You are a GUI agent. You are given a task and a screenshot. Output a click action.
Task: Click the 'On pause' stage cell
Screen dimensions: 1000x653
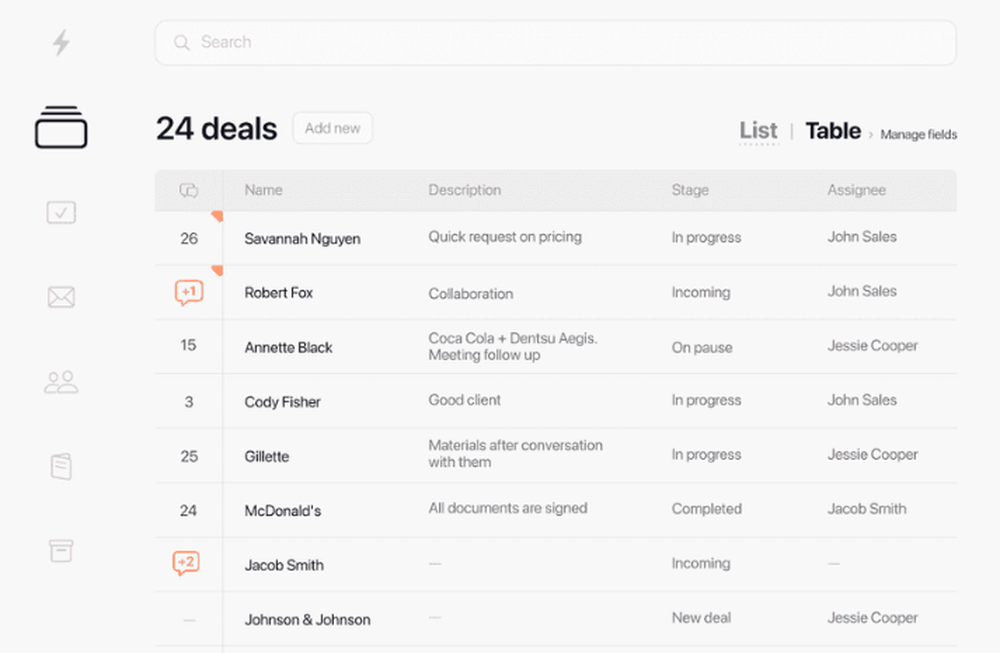click(x=702, y=348)
